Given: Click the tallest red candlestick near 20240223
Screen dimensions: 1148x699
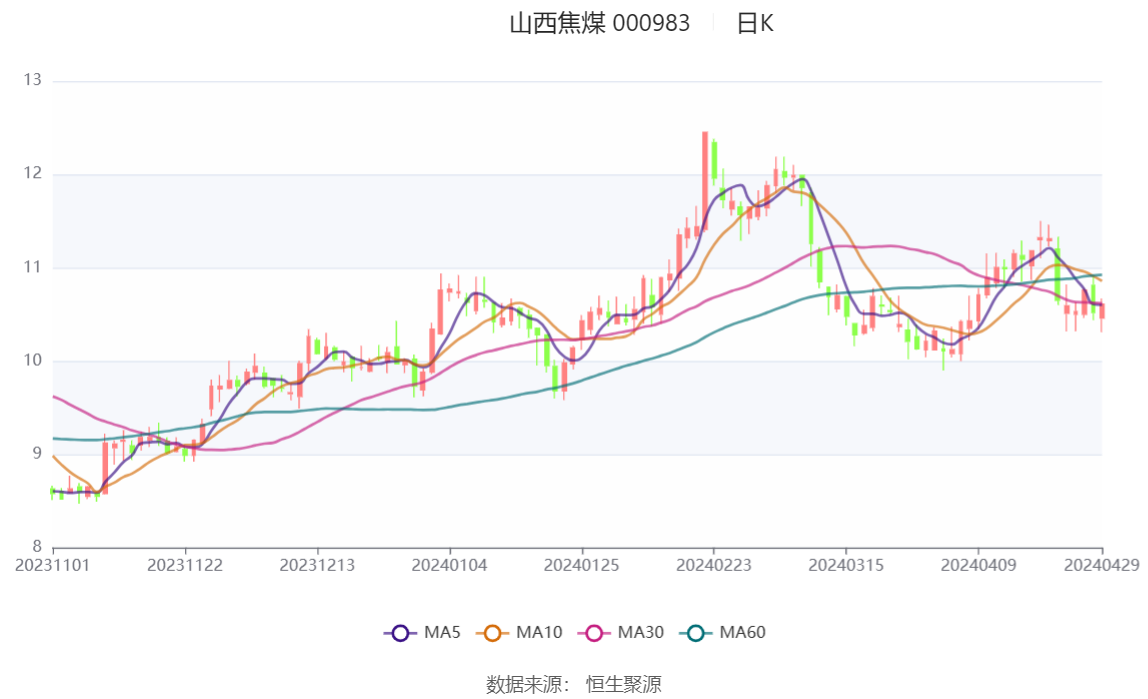Looking at the screenshot, I should [705, 181].
